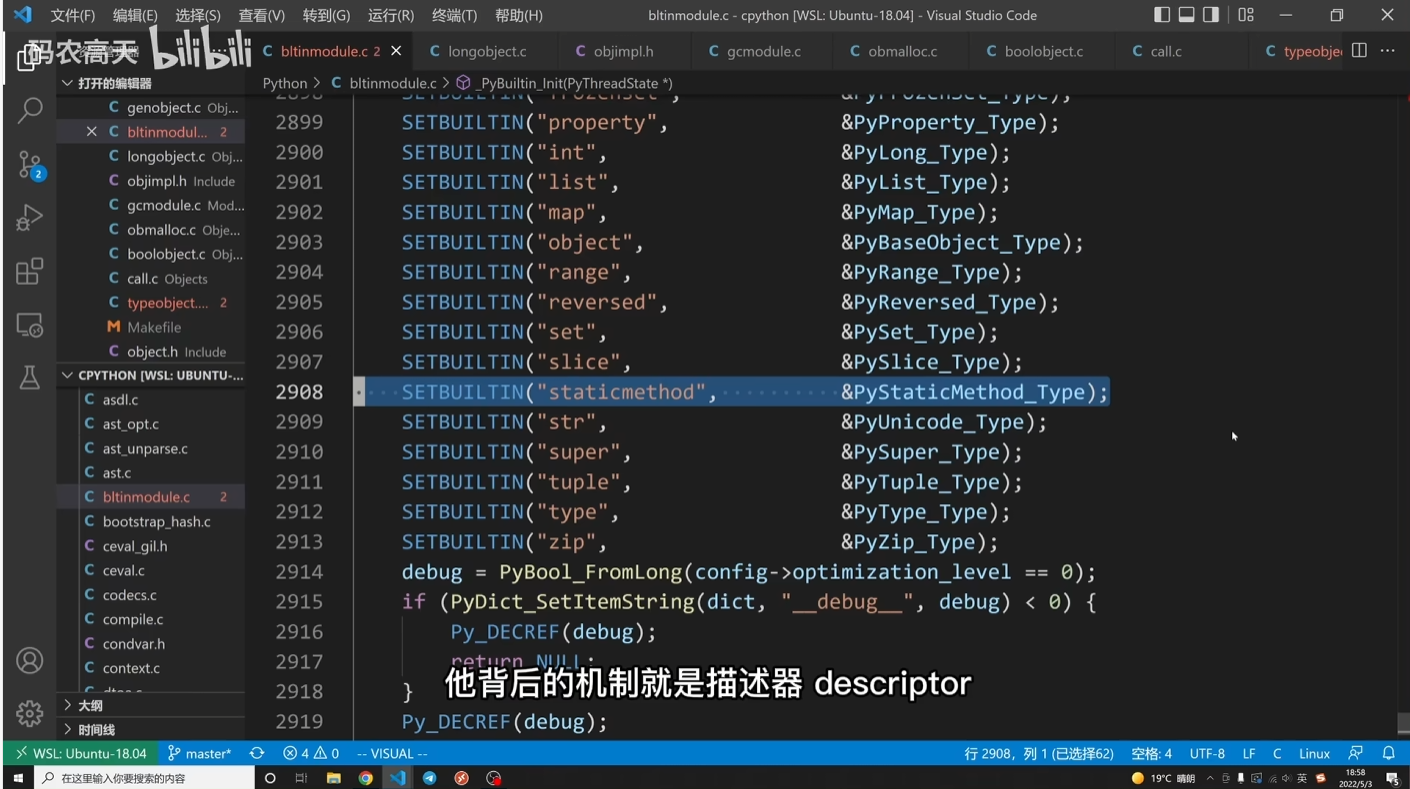Collapse the 打开的编辑器 section
The image size is (1410, 789).
pos(68,83)
